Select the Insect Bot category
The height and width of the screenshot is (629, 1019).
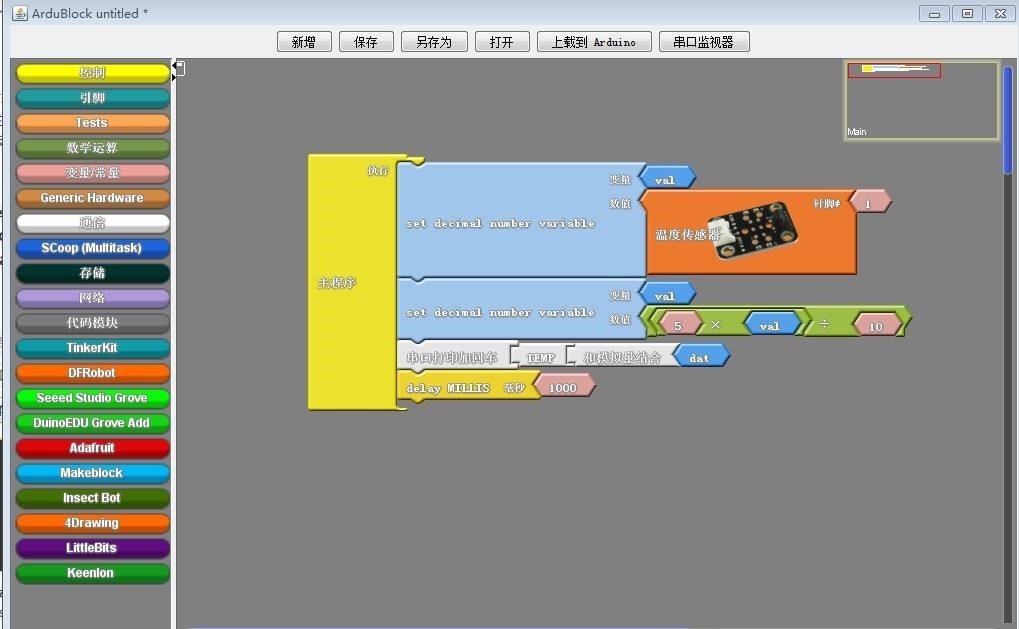tap(92, 498)
